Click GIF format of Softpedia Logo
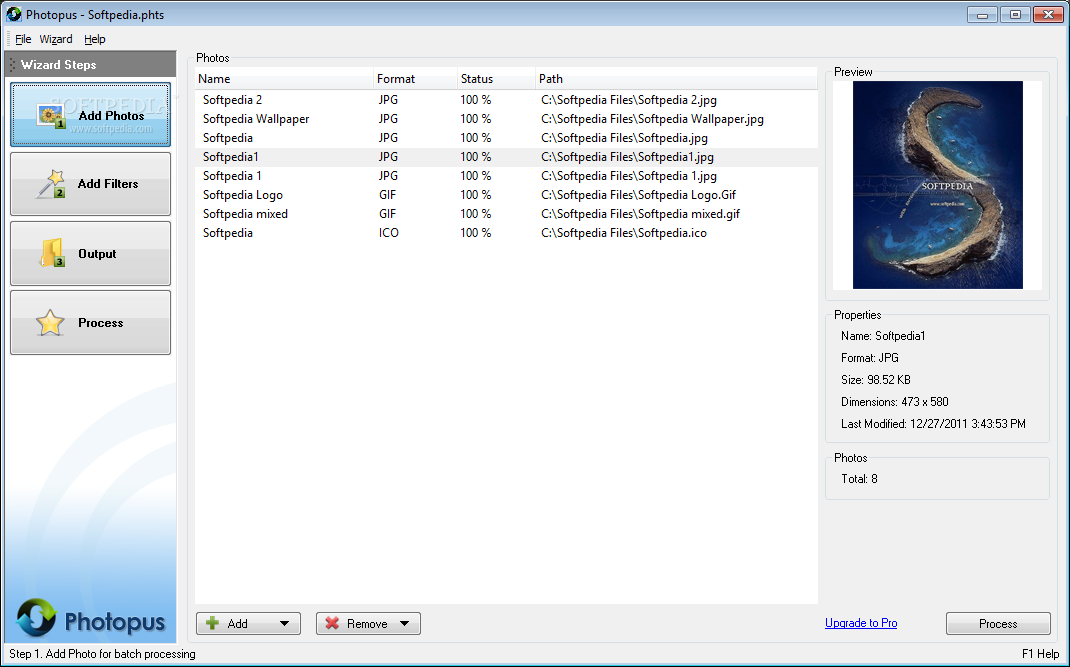 tap(387, 195)
